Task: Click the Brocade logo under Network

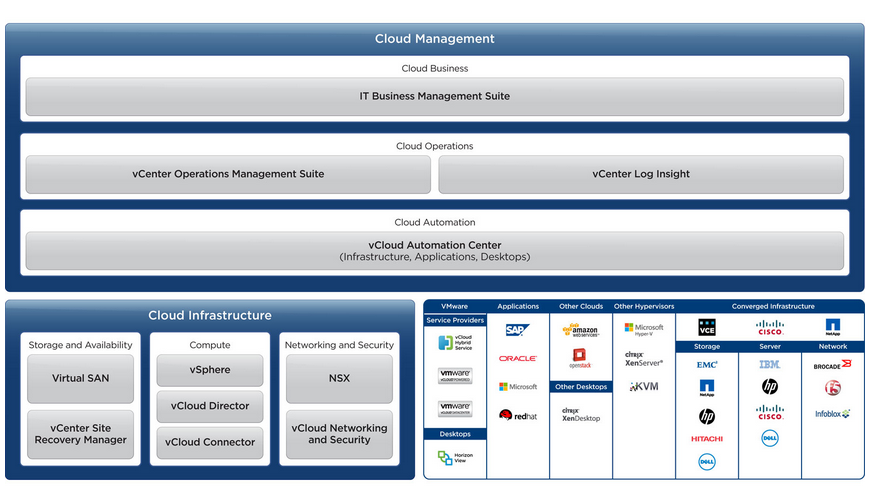Action: (x=832, y=365)
